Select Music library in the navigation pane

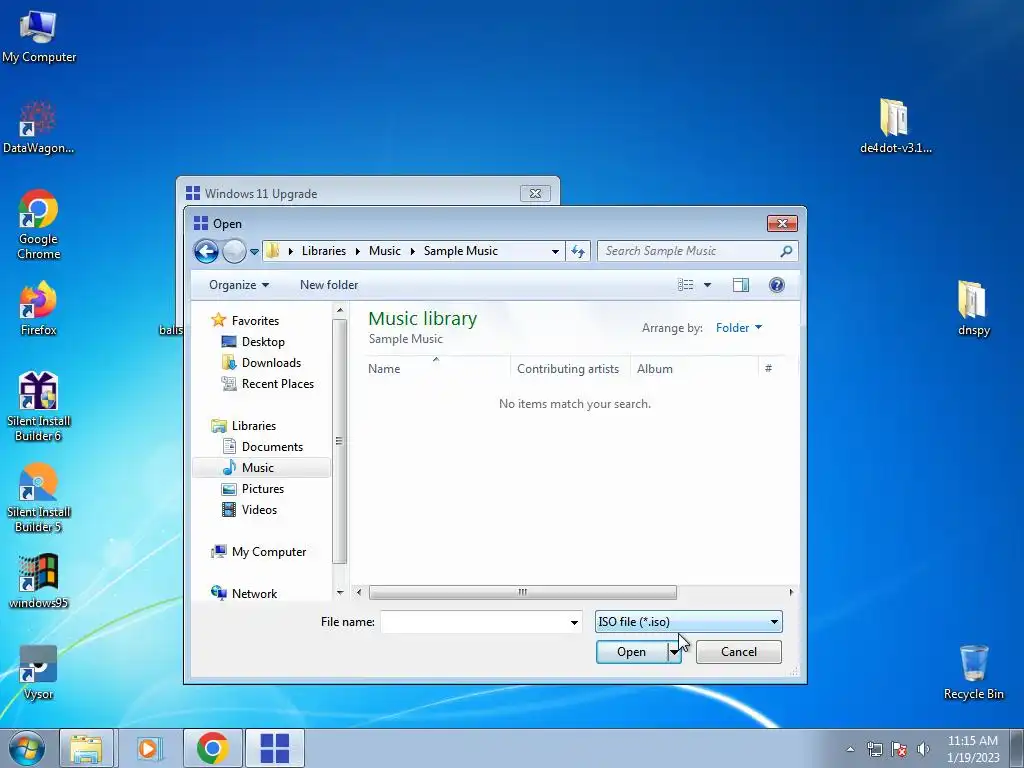point(261,468)
